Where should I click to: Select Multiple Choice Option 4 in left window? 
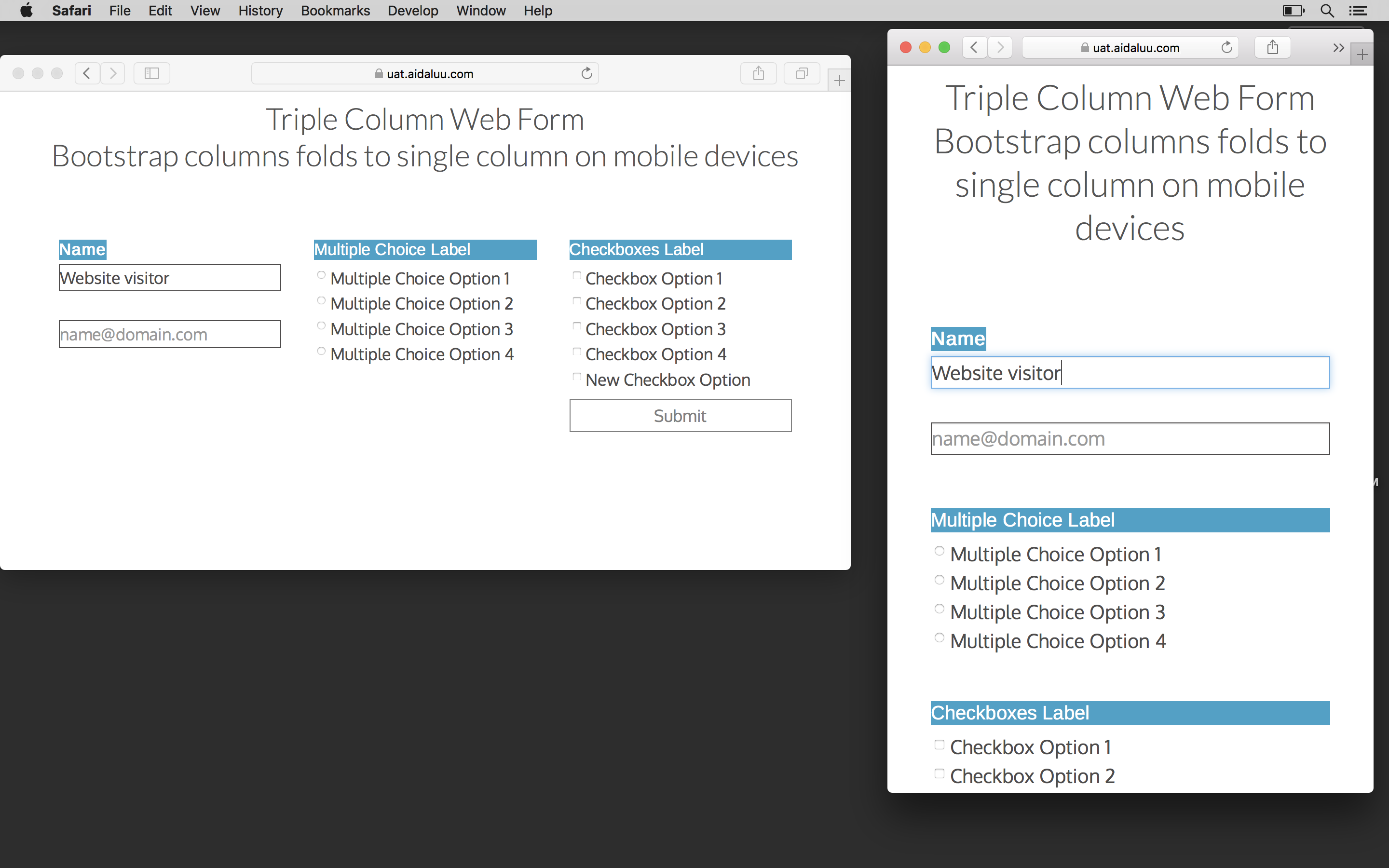(x=321, y=352)
